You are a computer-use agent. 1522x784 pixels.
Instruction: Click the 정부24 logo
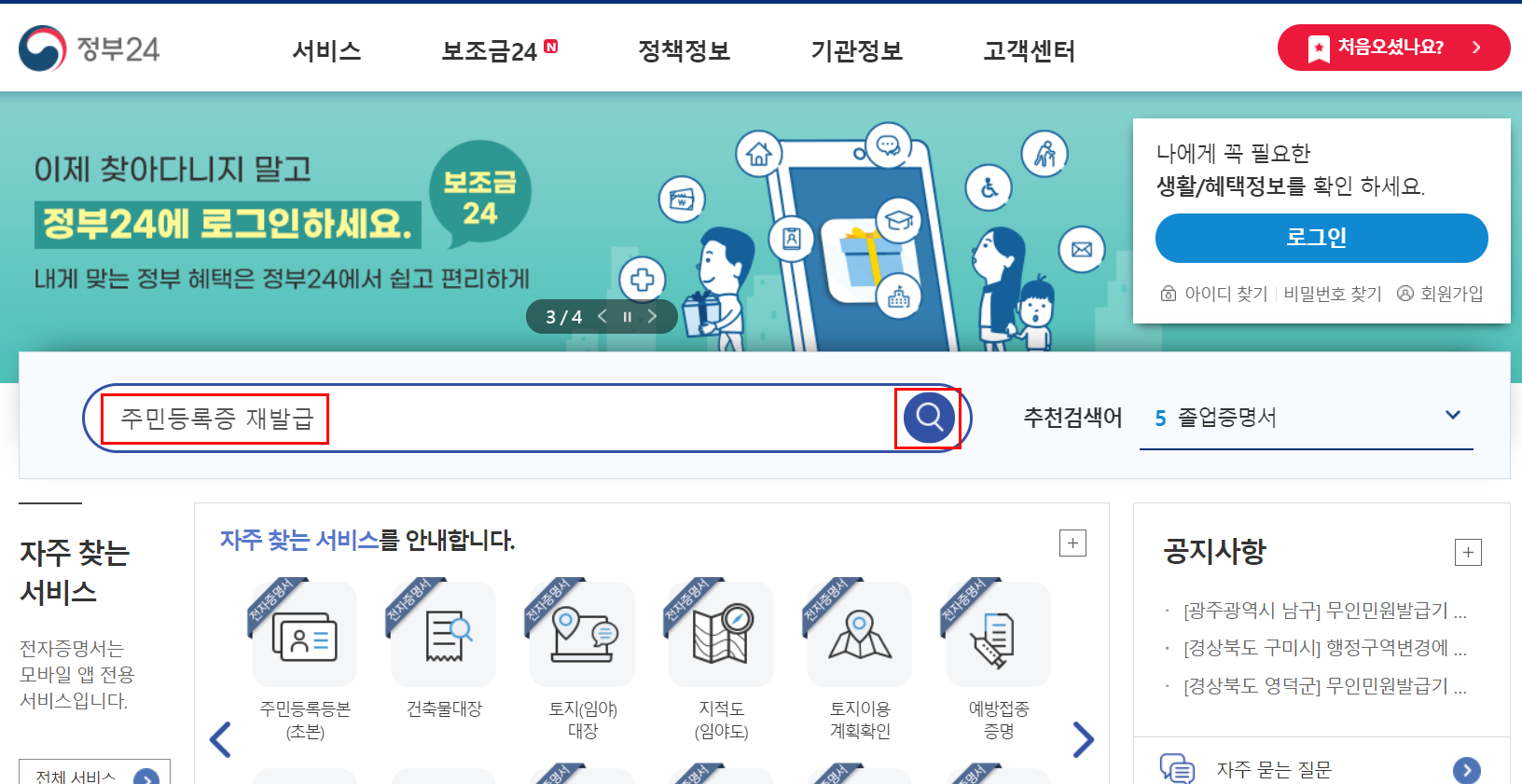90,48
